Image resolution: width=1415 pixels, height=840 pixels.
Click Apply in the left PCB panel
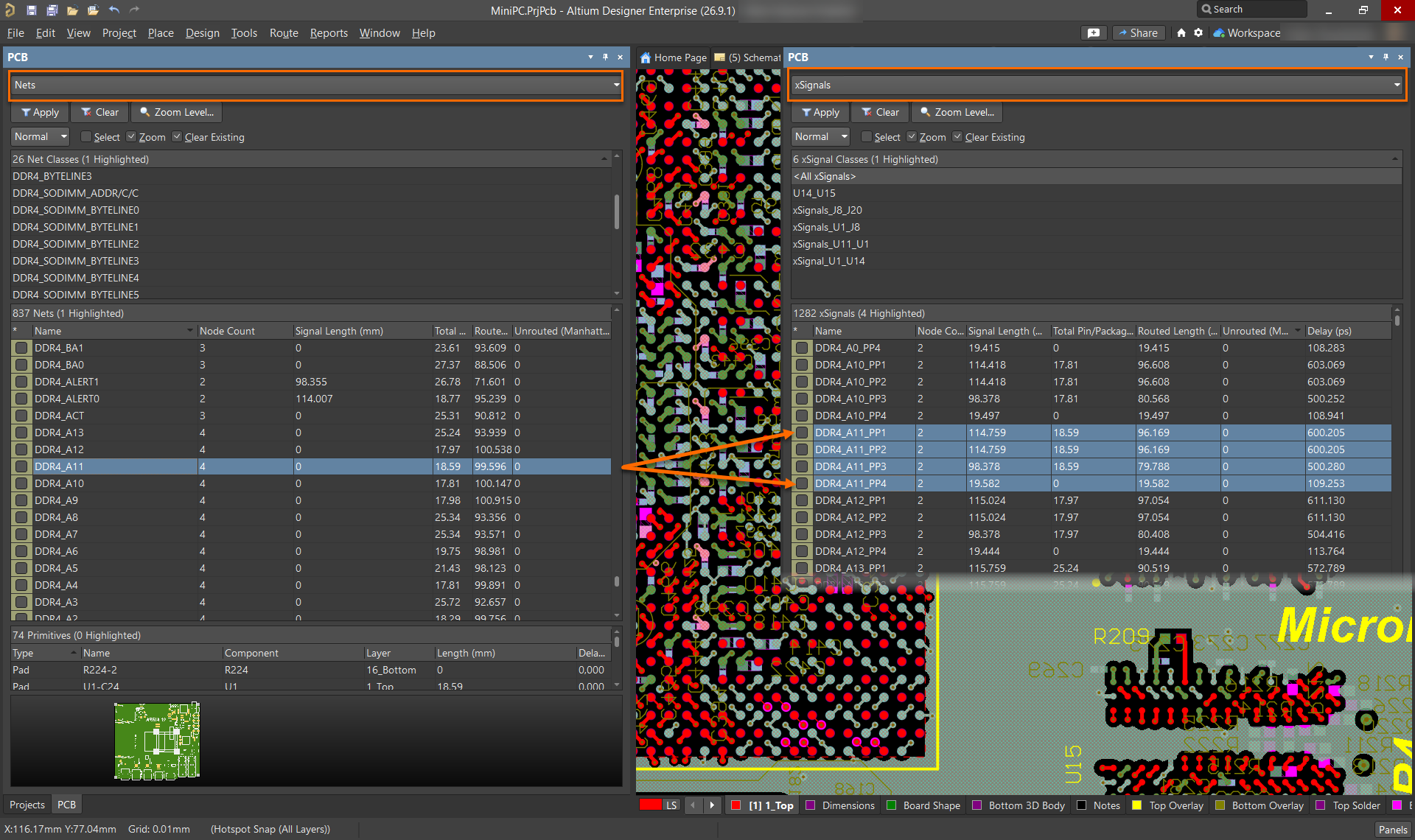click(40, 112)
